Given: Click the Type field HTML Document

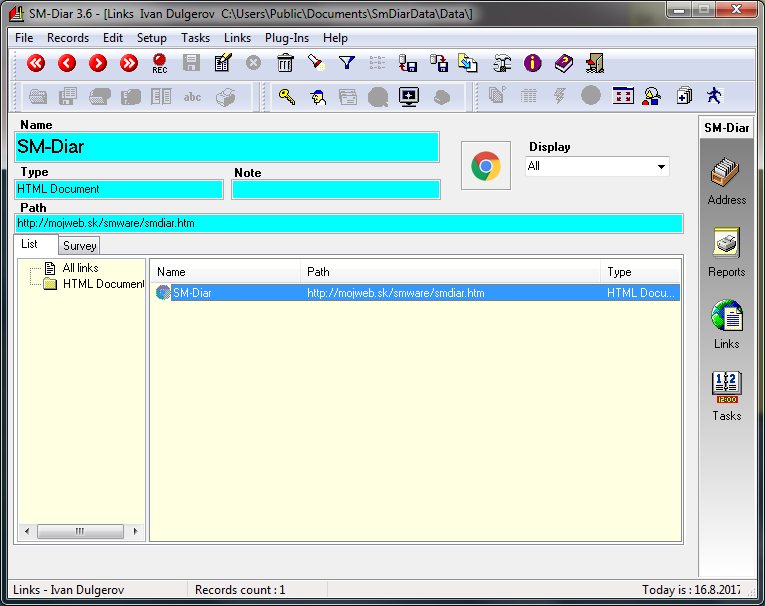Looking at the screenshot, I should click(x=119, y=189).
